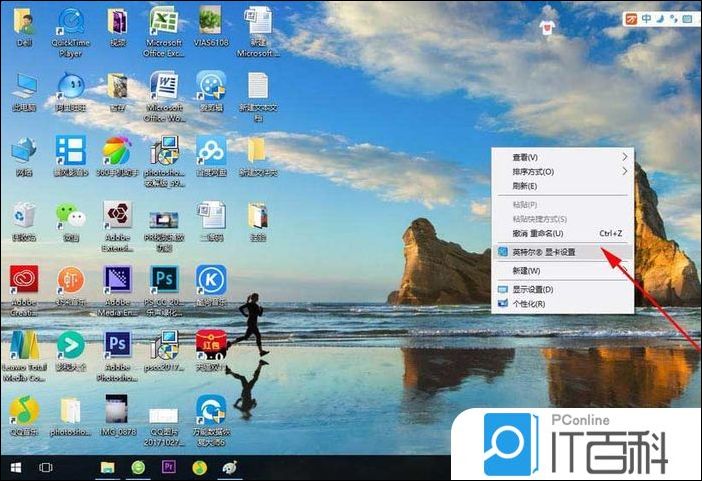
Task: Open the Baidu Netdisk cloud icon
Action: (210, 150)
